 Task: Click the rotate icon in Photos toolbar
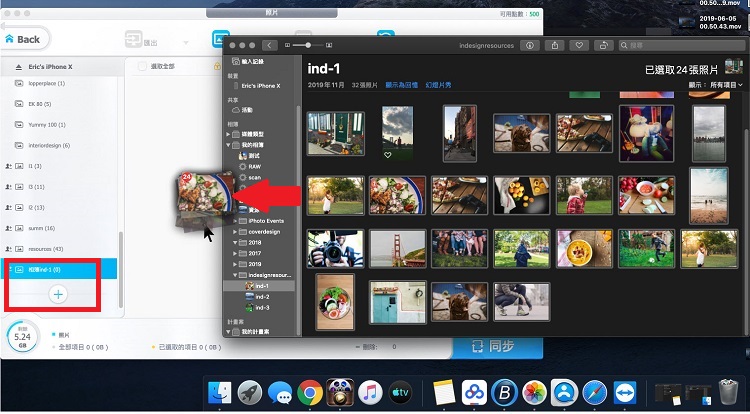[604, 45]
